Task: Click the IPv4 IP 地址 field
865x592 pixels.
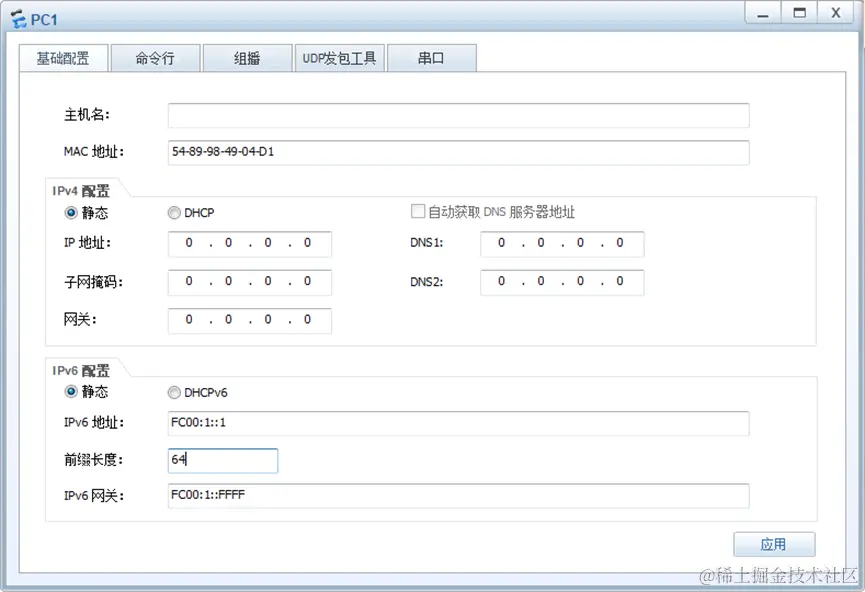Action: tap(250, 243)
